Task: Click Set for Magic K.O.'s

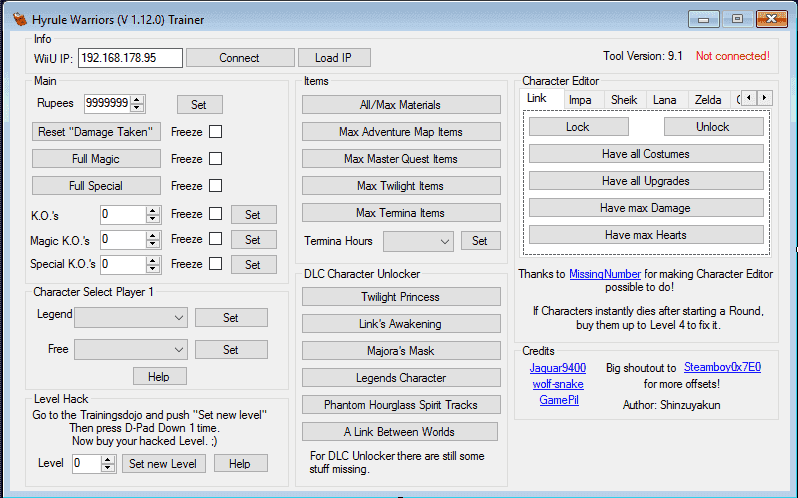Action: [253, 240]
